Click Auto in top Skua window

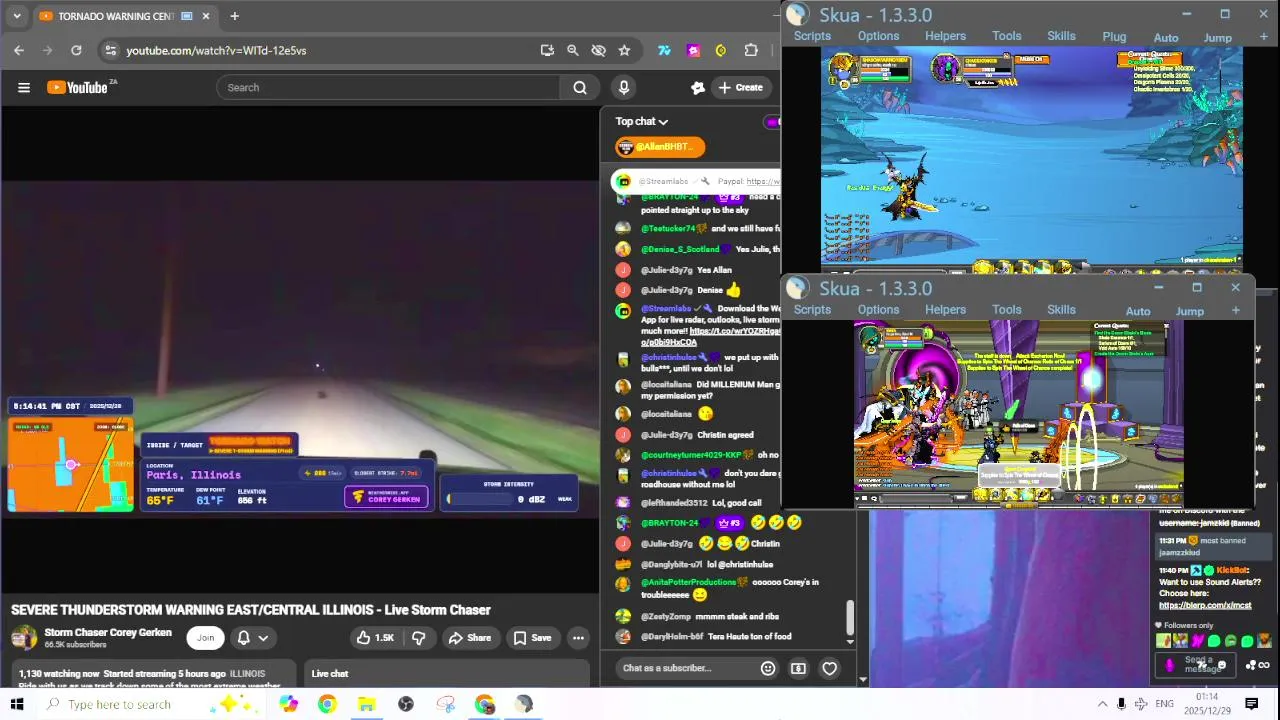(x=1166, y=38)
